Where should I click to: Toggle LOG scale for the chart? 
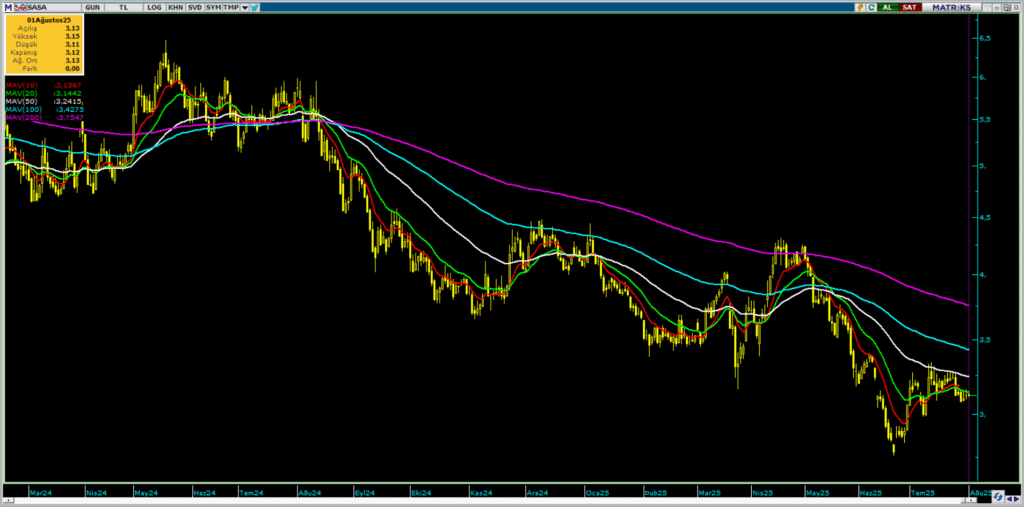[153, 7]
